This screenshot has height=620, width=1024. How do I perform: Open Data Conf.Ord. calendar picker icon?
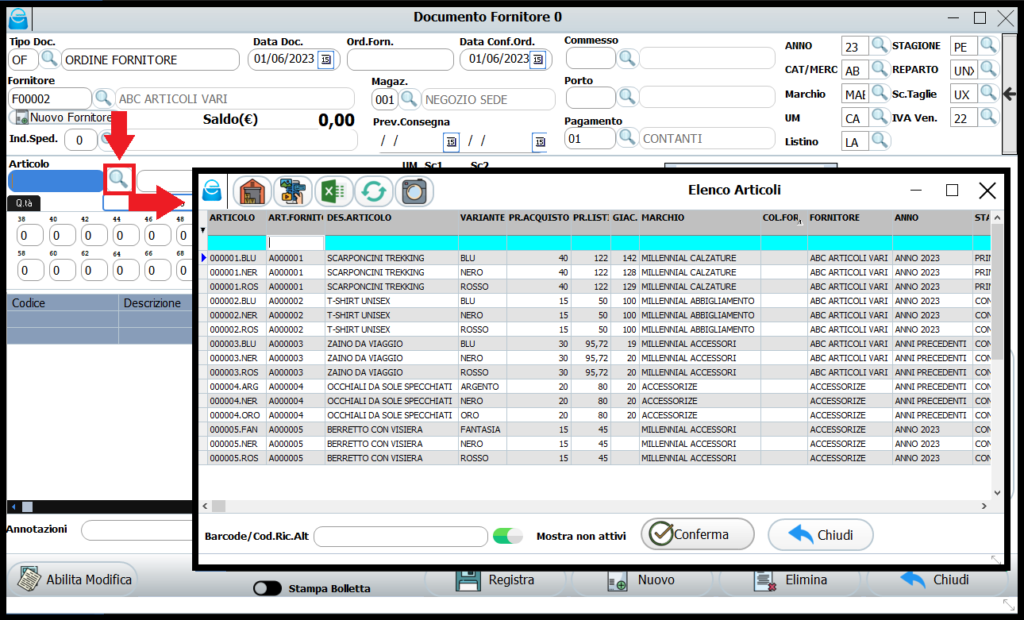[x=537, y=60]
